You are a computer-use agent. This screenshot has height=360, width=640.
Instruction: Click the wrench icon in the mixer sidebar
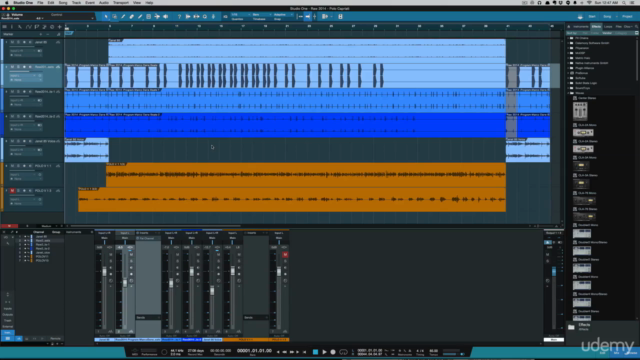(x=8, y=243)
